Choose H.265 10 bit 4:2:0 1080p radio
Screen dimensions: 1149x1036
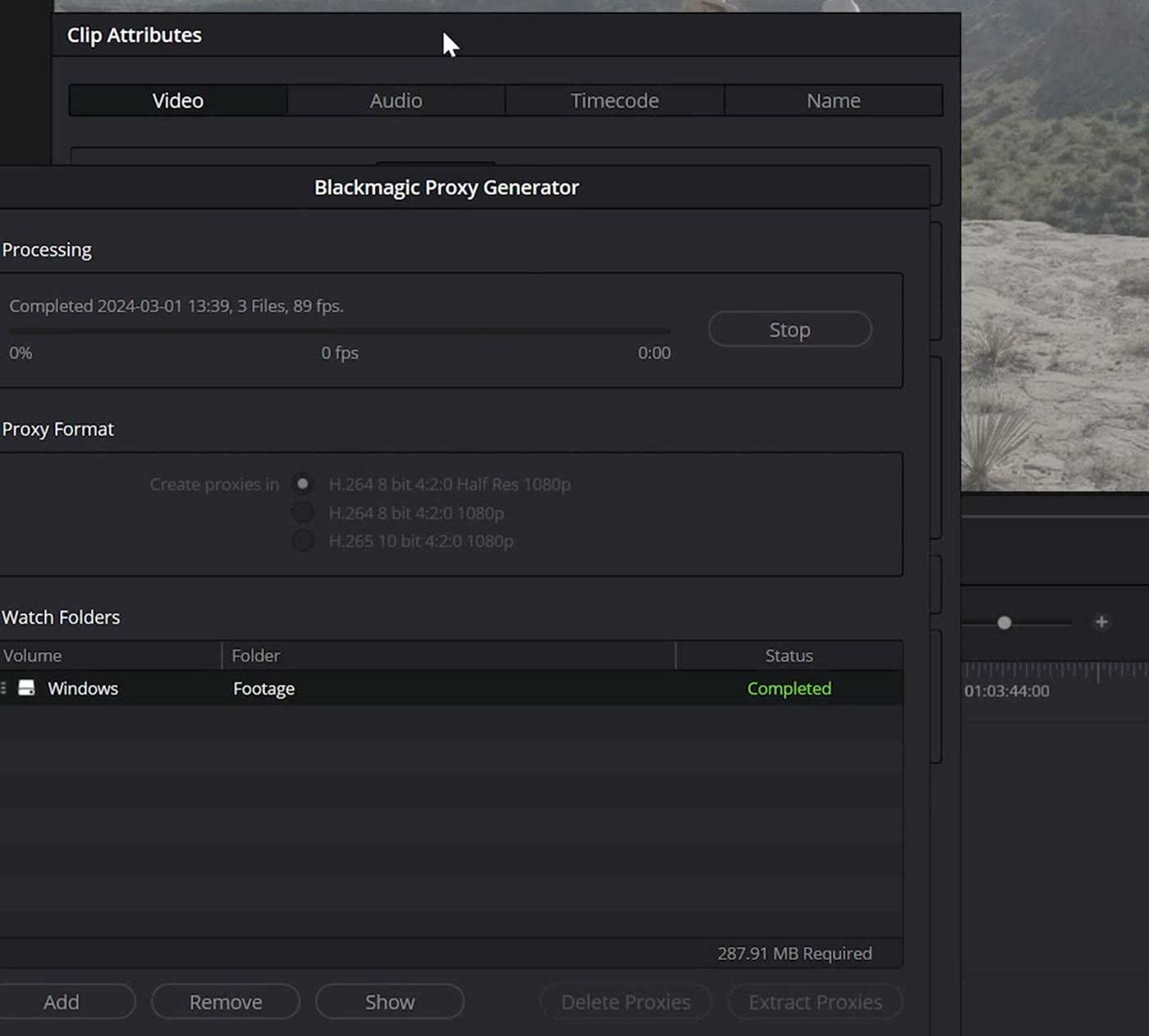tap(303, 541)
